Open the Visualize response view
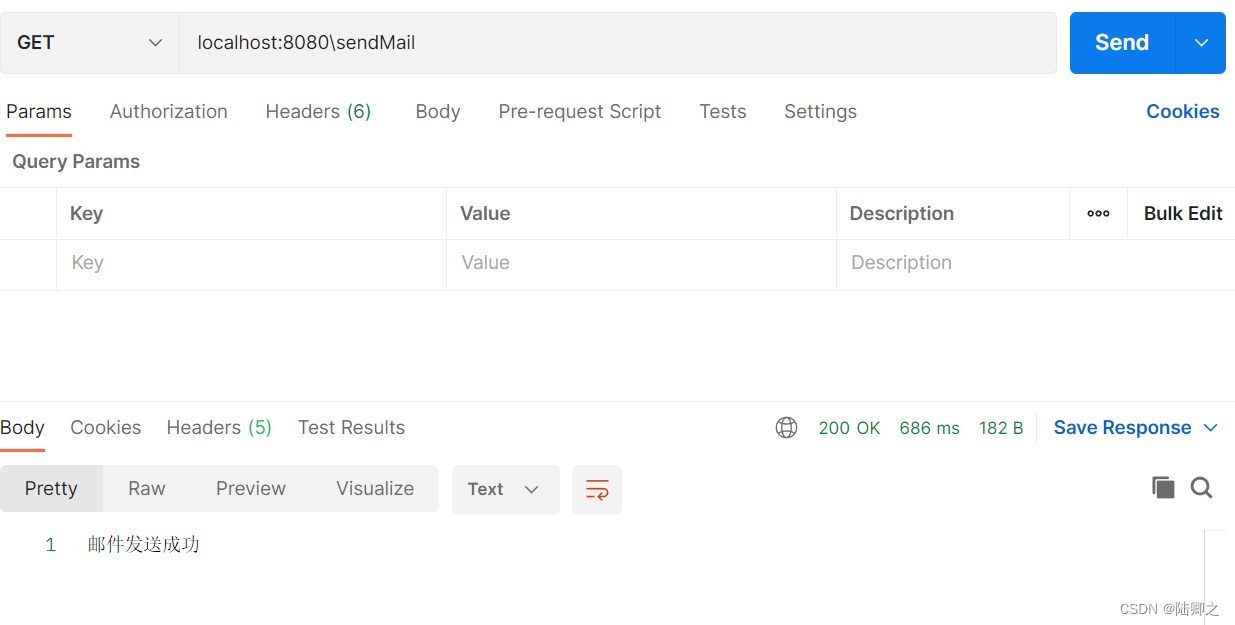Viewport: 1235px width, 625px height. (x=375, y=488)
